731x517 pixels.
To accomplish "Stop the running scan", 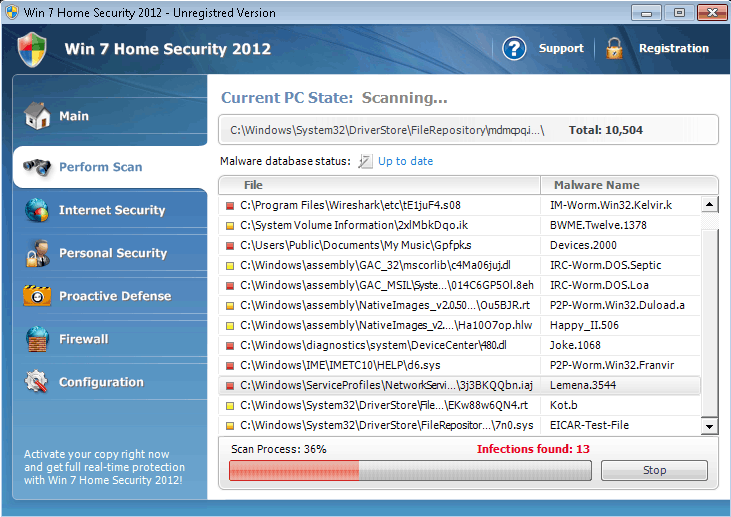I will (654, 470).
